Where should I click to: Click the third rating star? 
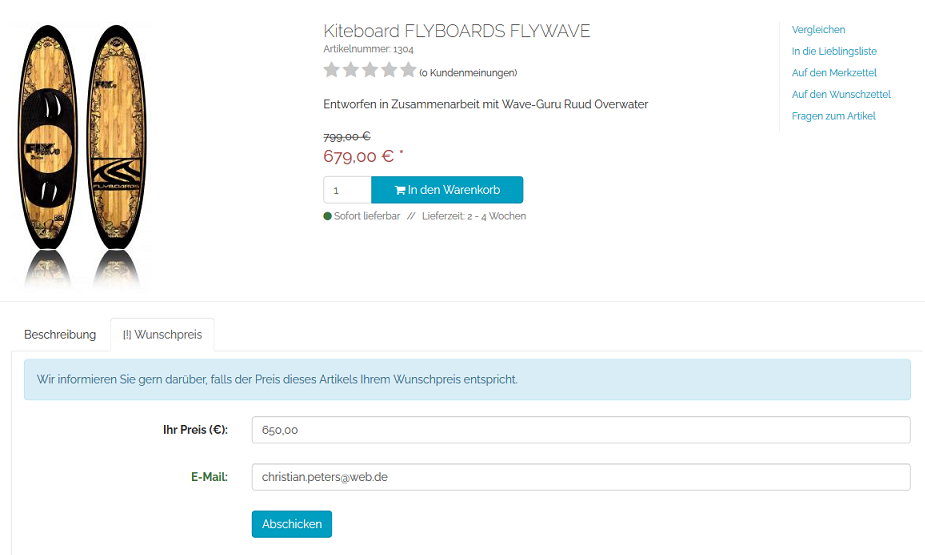click(370, 70)
